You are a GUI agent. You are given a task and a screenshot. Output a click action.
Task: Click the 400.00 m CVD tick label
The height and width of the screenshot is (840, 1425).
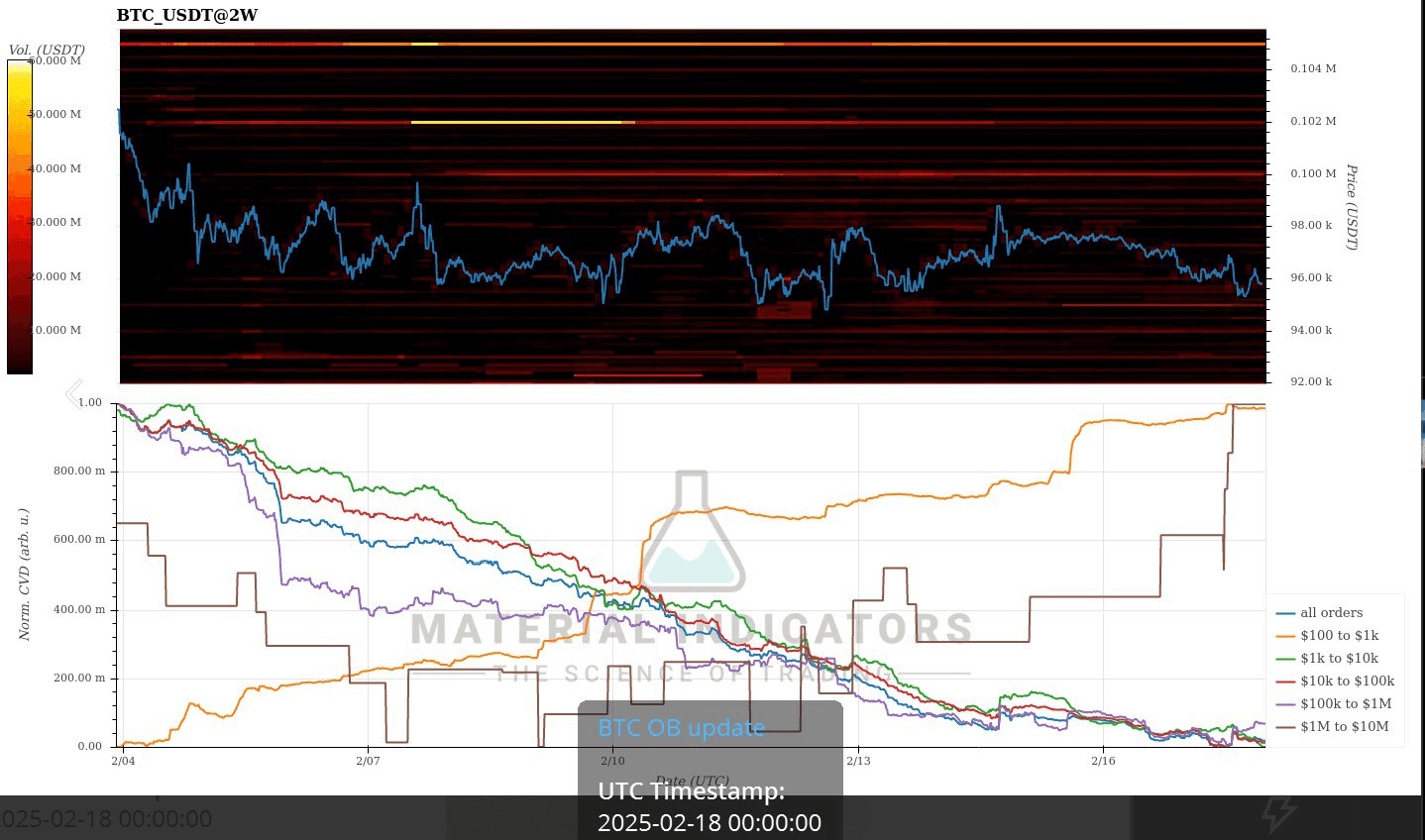click(x=79, y=609)
